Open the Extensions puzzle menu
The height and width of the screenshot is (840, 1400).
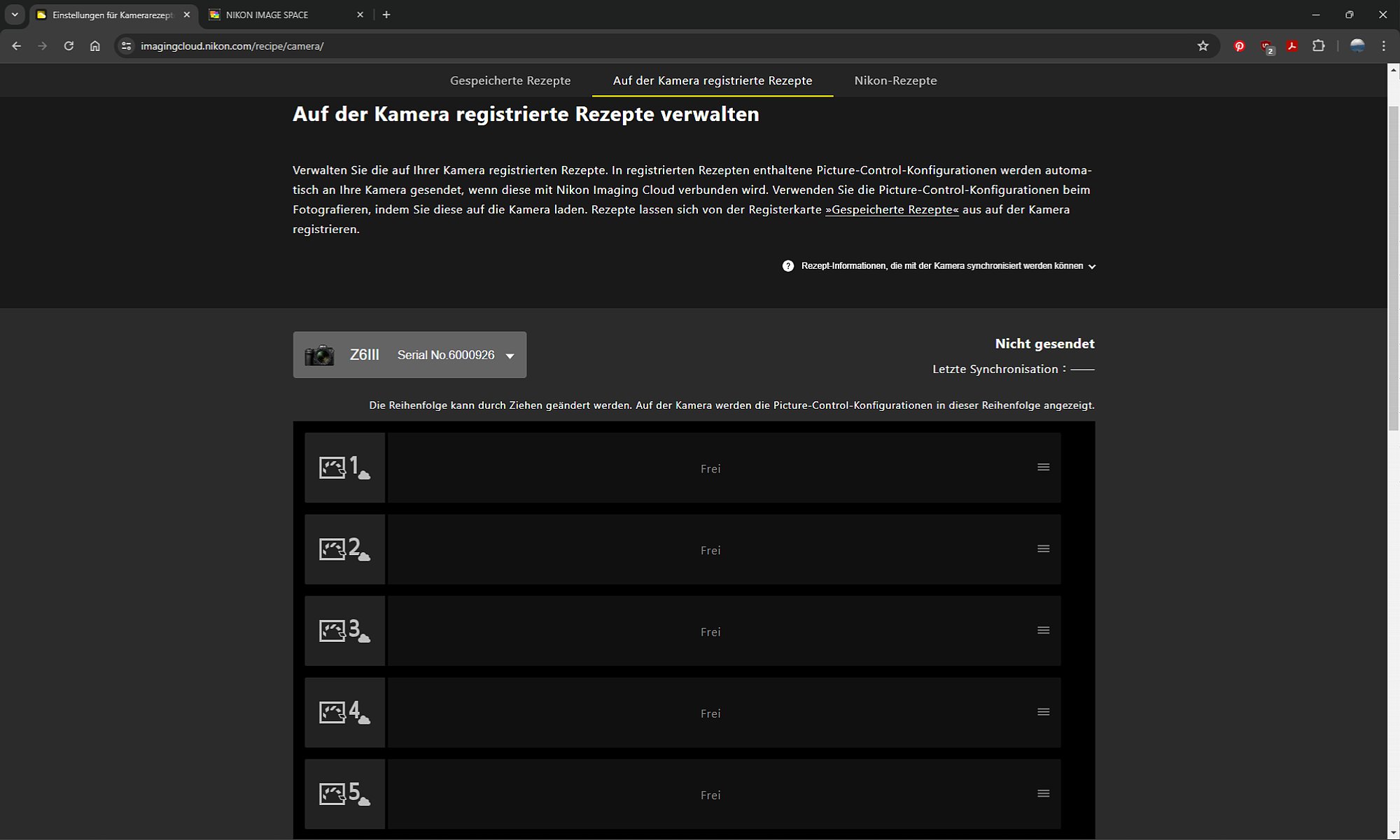click(x=1318, y=46)
